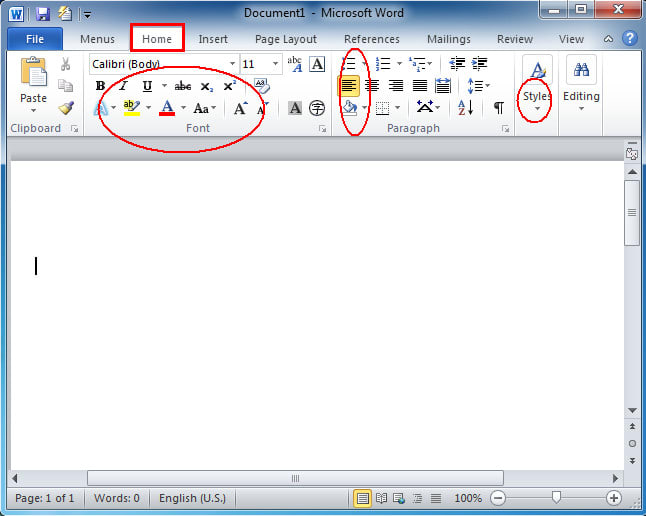The height and width of the screenshot is (516, 646).
Task: Click the Shrink Font icon
Action: 262,108
